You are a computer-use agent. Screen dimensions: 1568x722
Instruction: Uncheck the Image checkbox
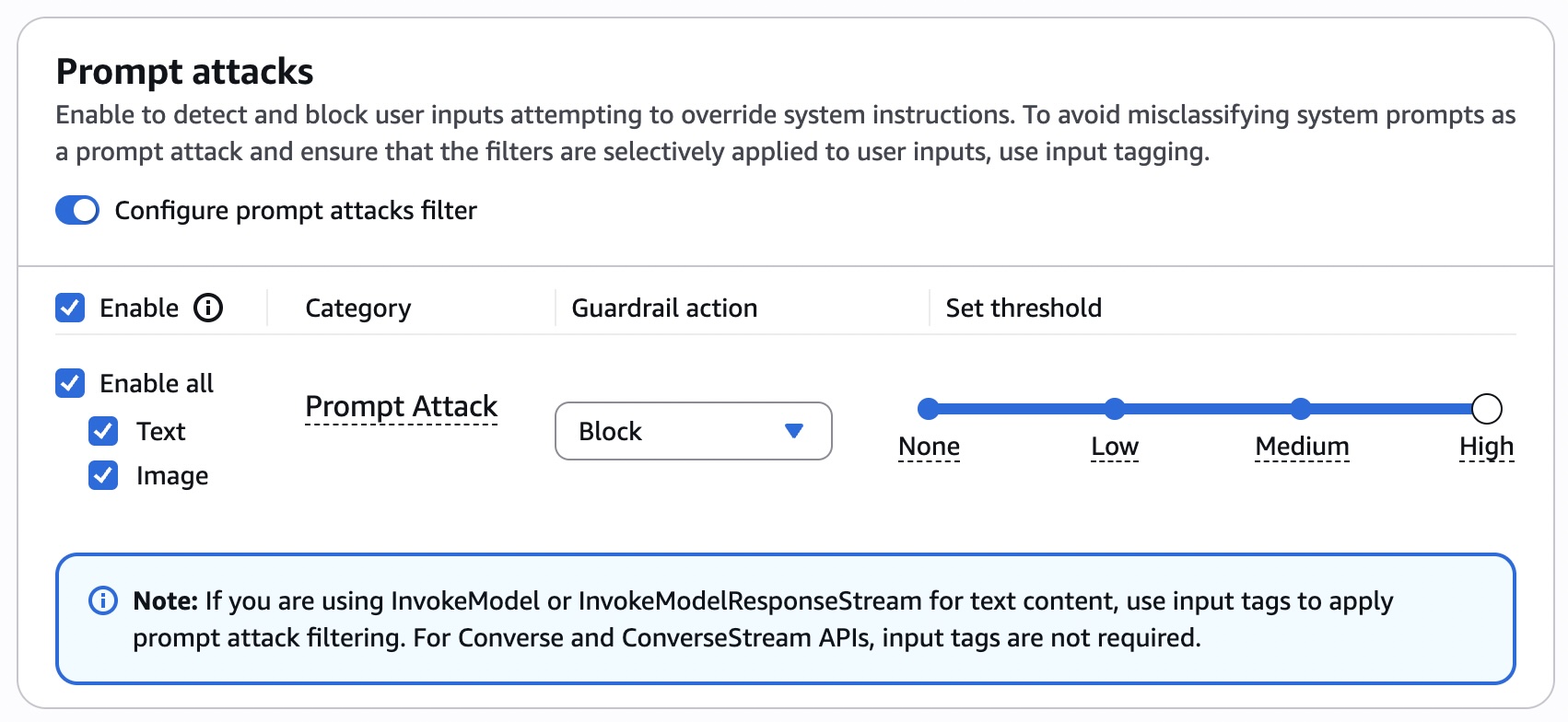[103, 475]
